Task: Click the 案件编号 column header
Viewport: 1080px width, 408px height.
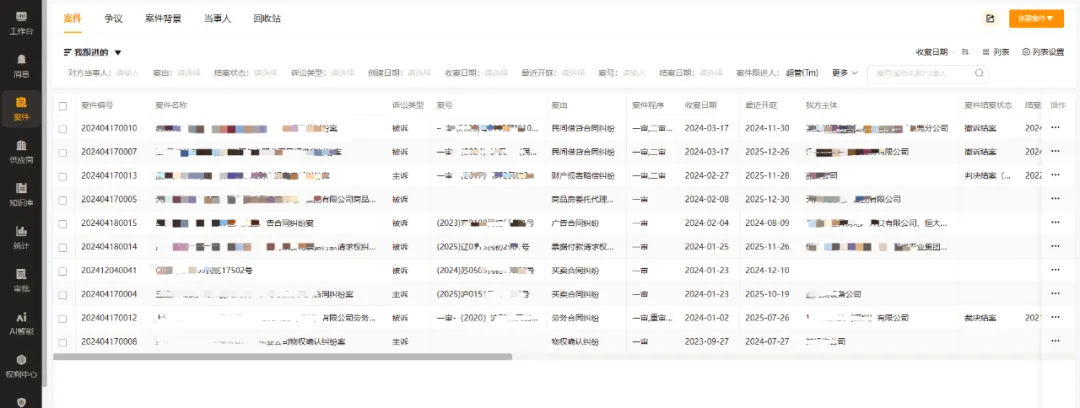Action: (97, 106)
